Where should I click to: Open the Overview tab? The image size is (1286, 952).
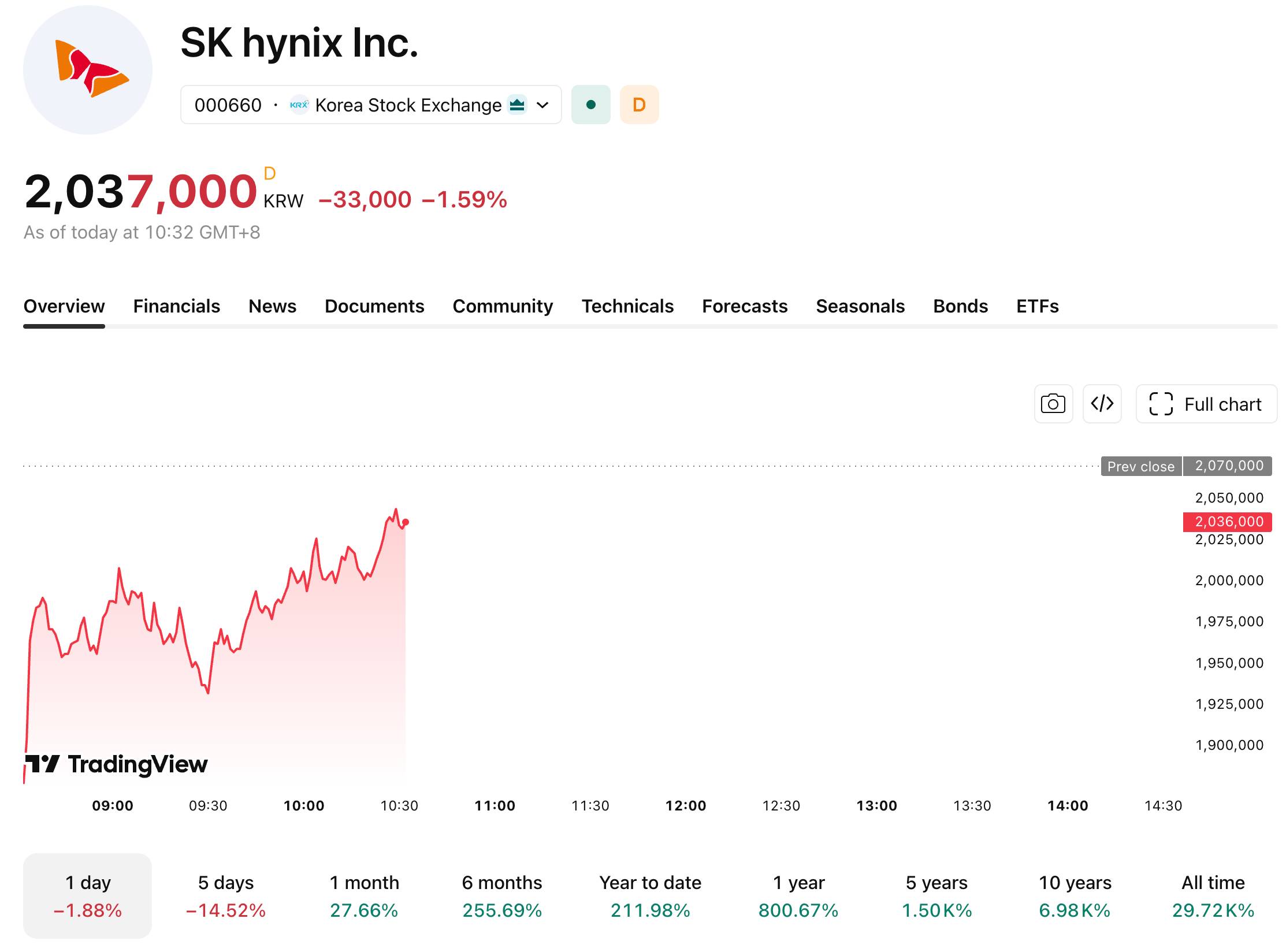point(64,306)
